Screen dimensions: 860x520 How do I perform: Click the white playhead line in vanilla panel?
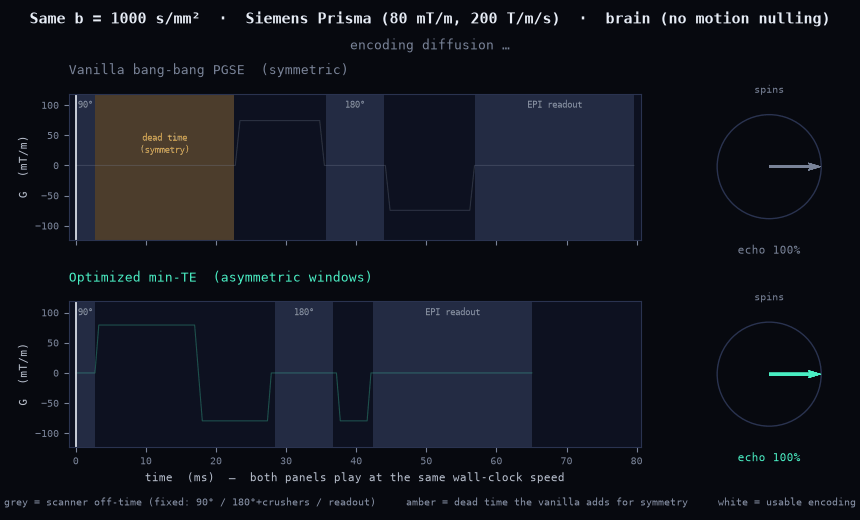pos(76,167)
